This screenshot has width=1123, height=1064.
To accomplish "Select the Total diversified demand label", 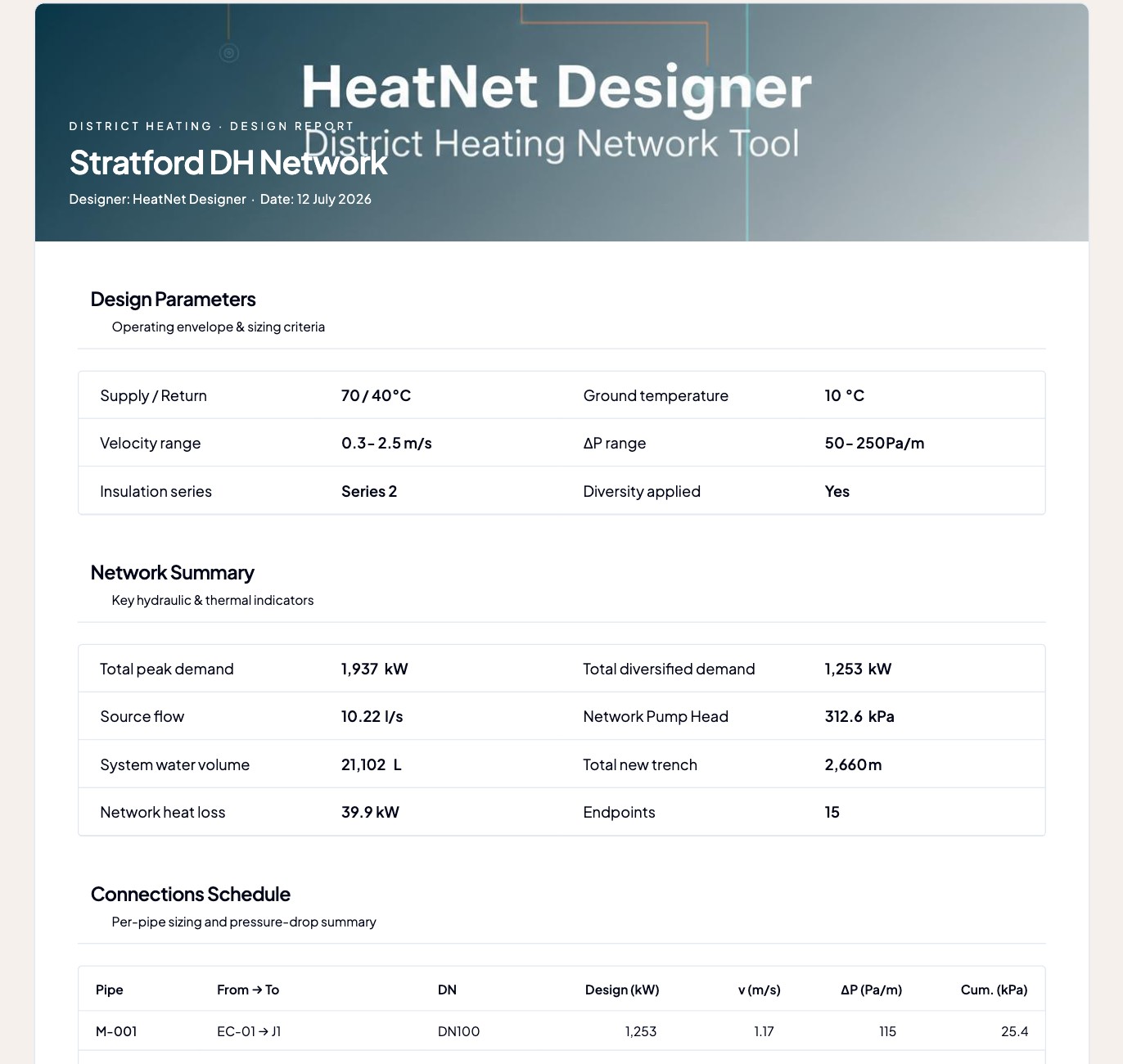I will (670, 670).
